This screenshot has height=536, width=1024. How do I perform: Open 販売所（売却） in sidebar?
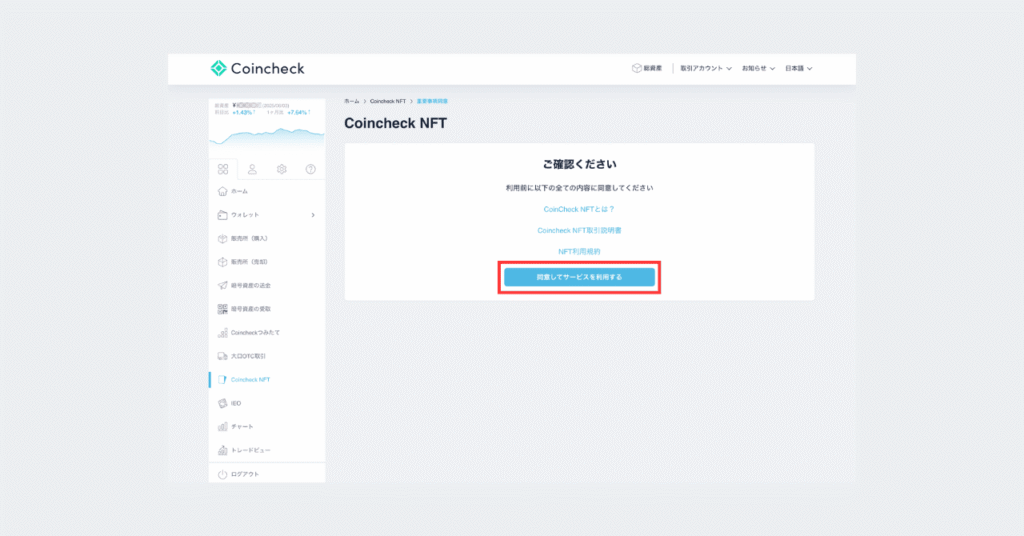266,262
